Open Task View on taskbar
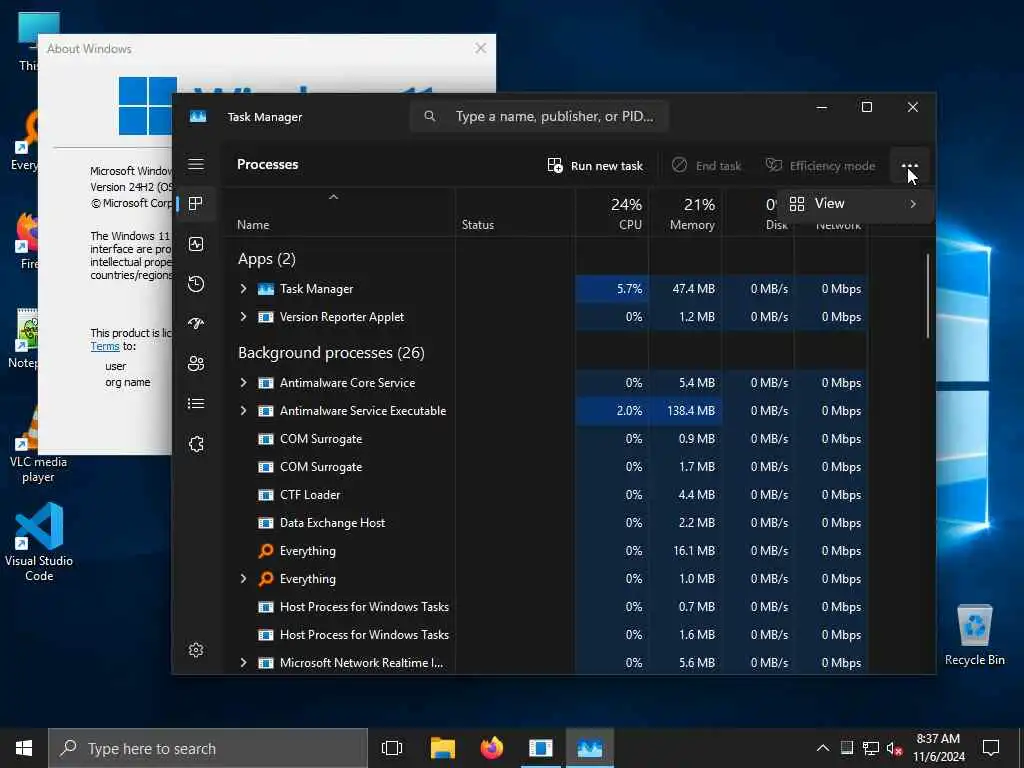The height and width of the screenshot is (768, 1024). click(x=392, y=748)
